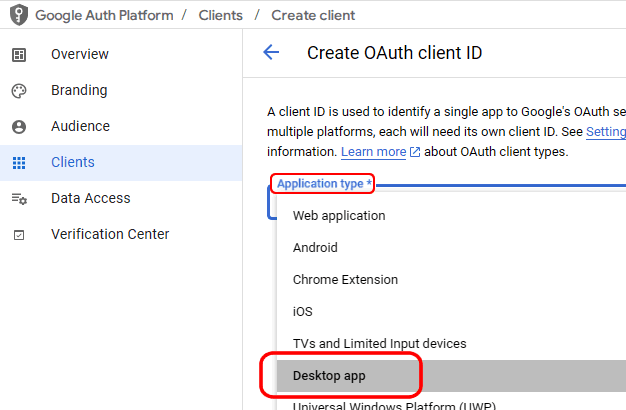
Task: Click the Create OAuth client ID heading
Action: (394, 53)
